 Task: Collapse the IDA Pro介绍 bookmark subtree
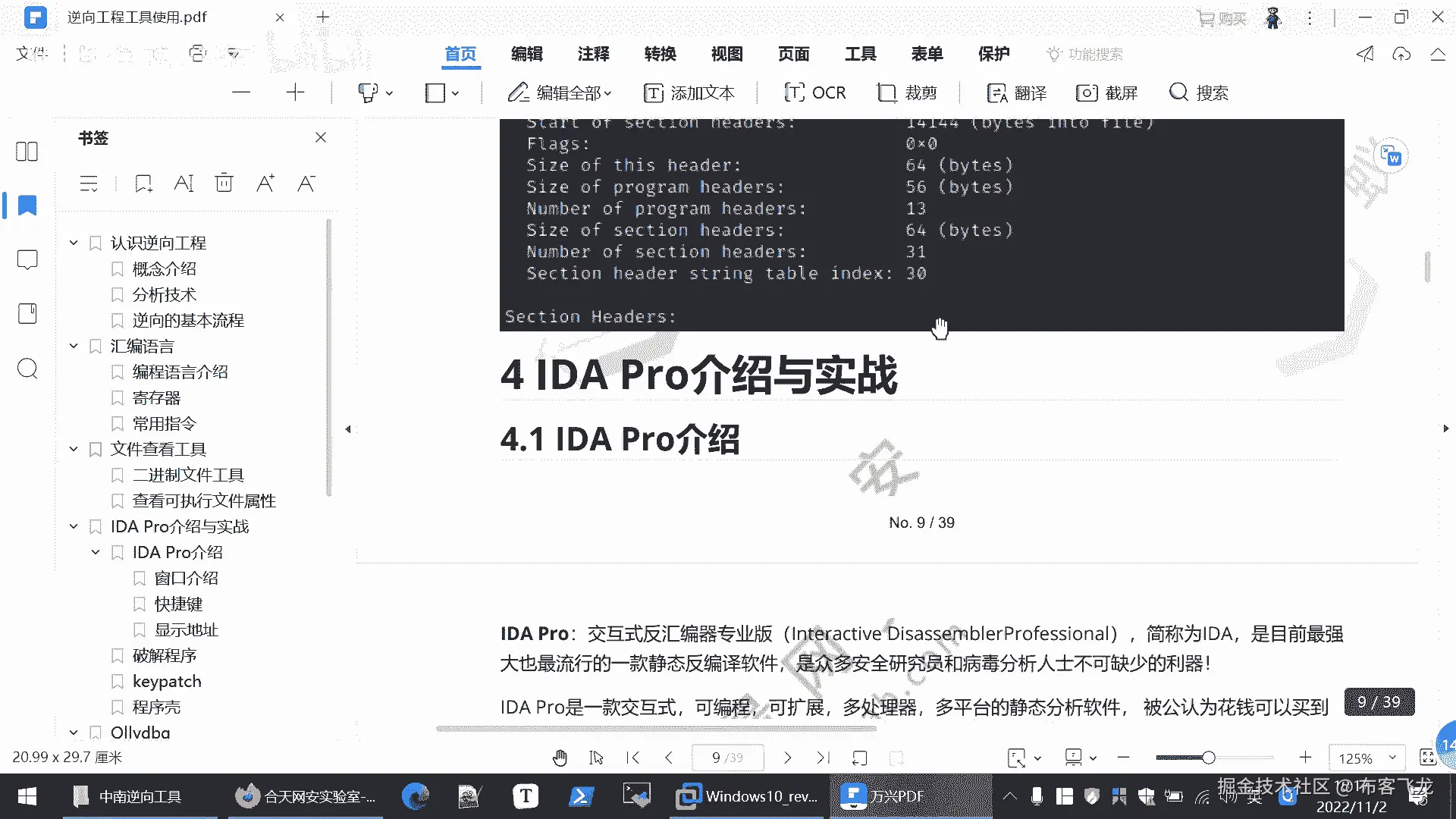point(96,553)
